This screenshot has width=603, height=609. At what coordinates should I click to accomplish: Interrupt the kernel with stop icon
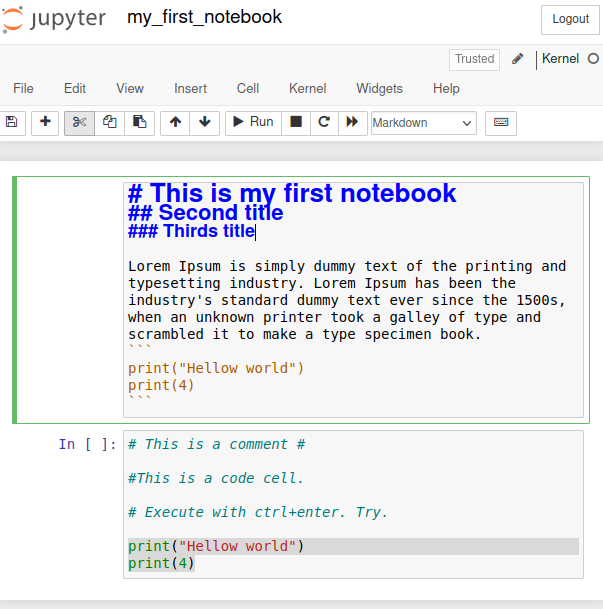coord(296,122)
